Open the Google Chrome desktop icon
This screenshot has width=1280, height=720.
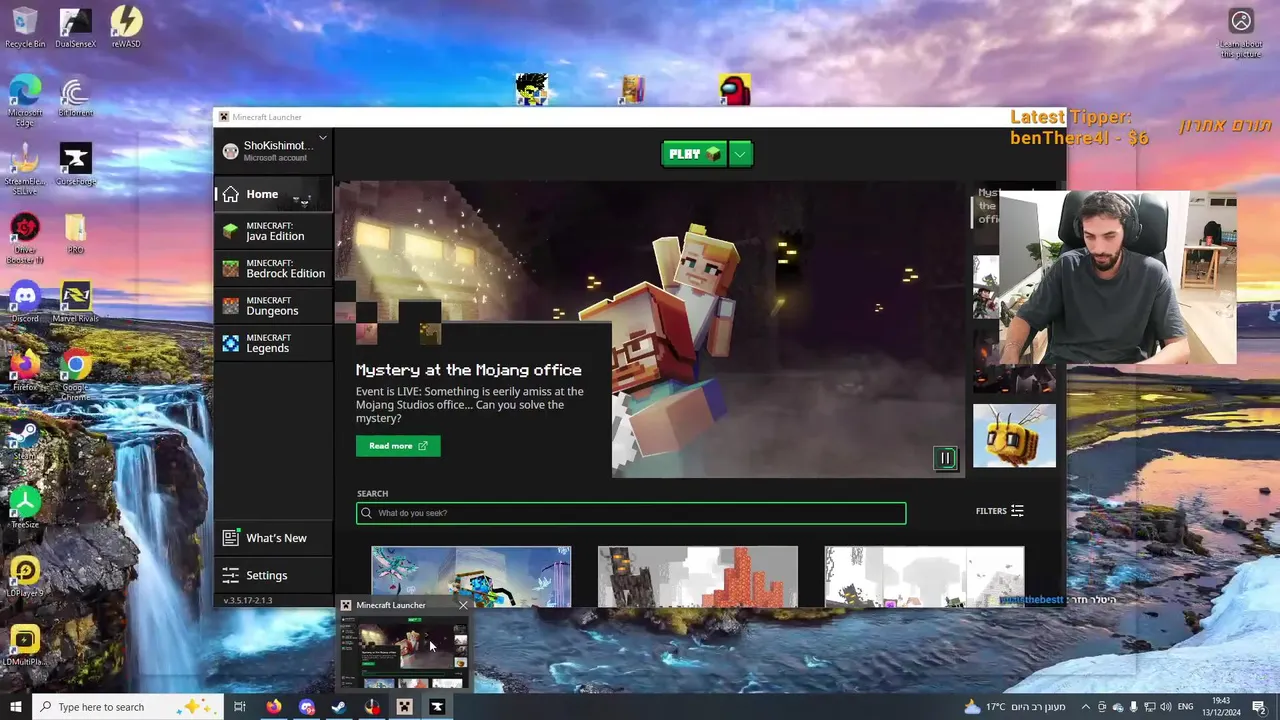76,374
